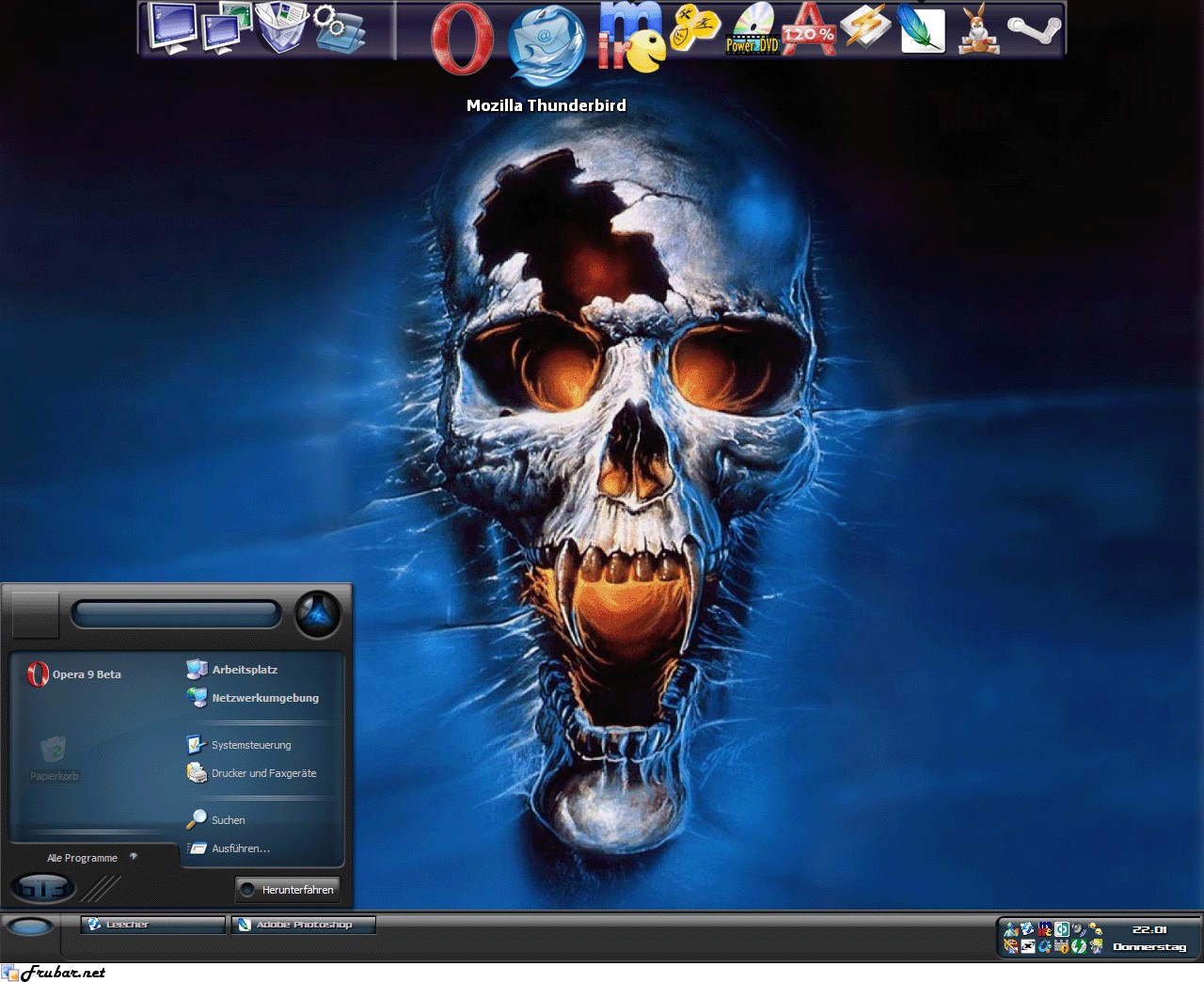Launch Adobe Photoshop feather icon in dock

[x=922, y=28]
